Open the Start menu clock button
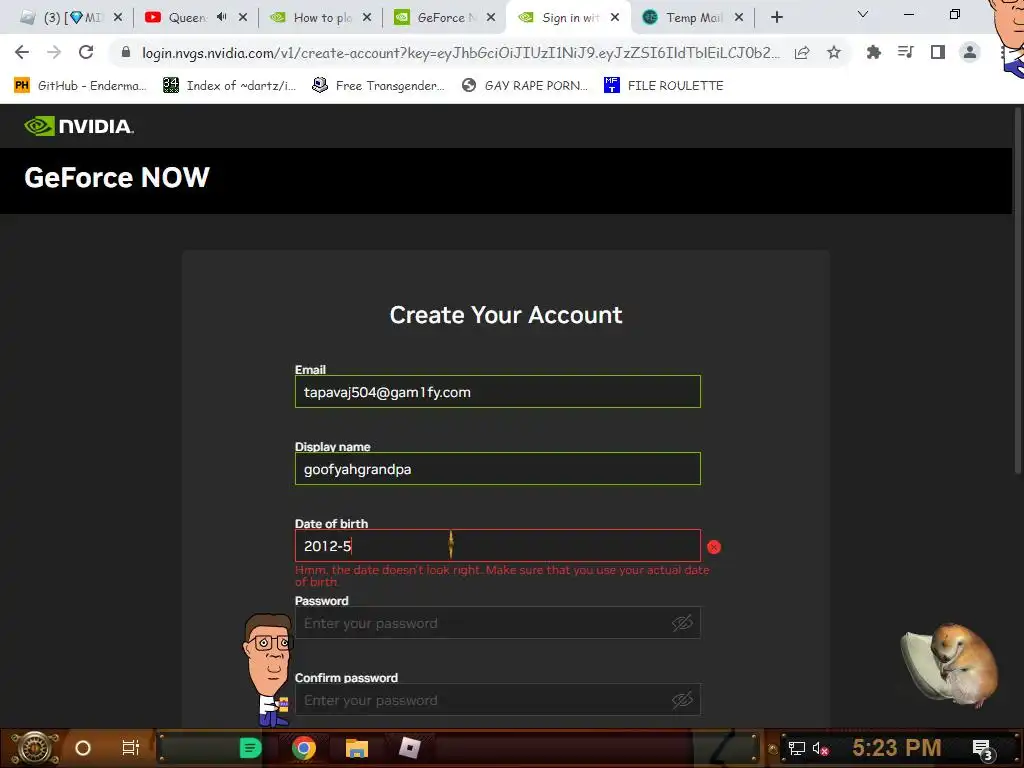The height and width of the screenshot is (768, 1024). [35, 748]
